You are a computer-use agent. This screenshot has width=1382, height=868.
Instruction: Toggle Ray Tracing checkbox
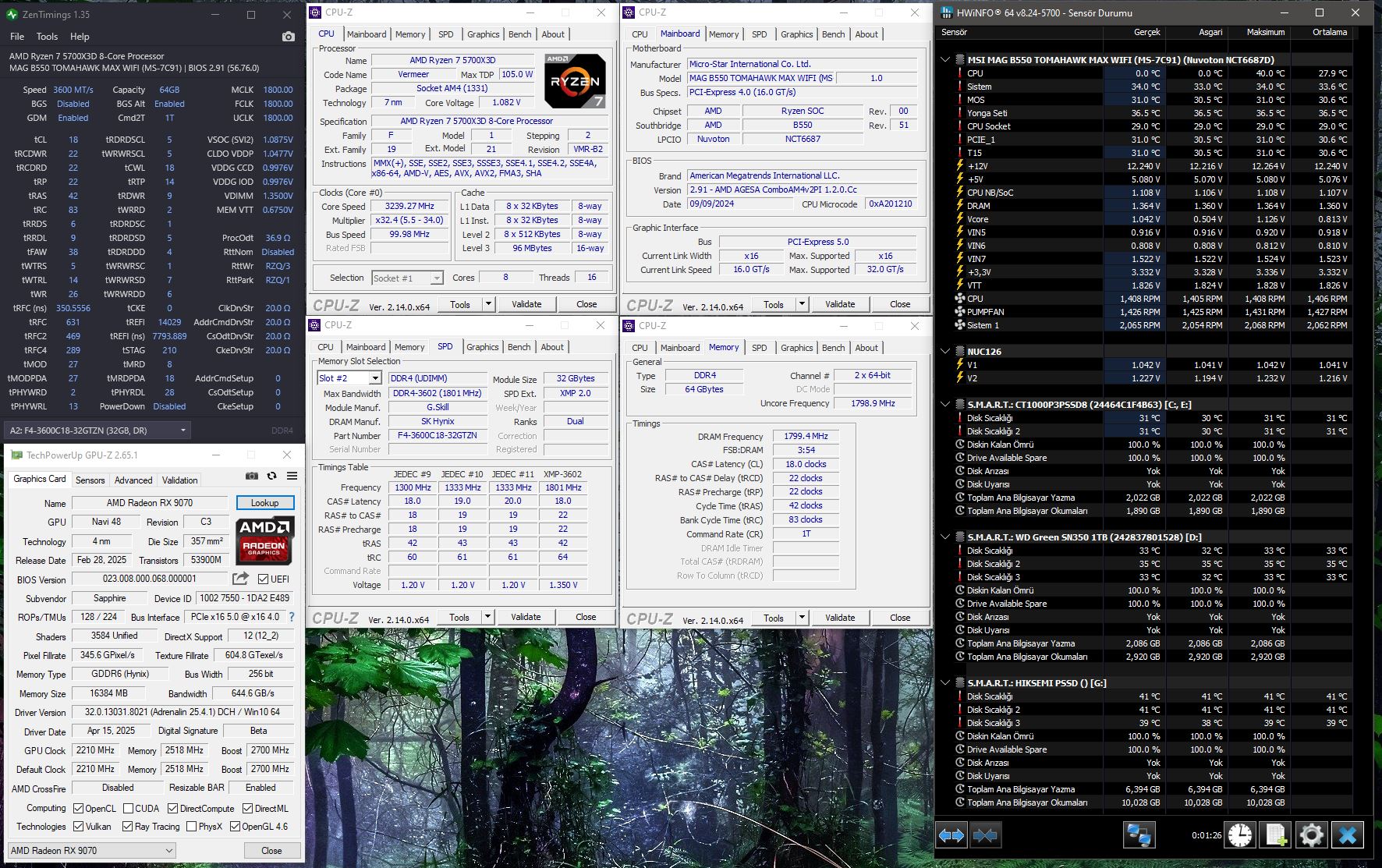[128, 826]
